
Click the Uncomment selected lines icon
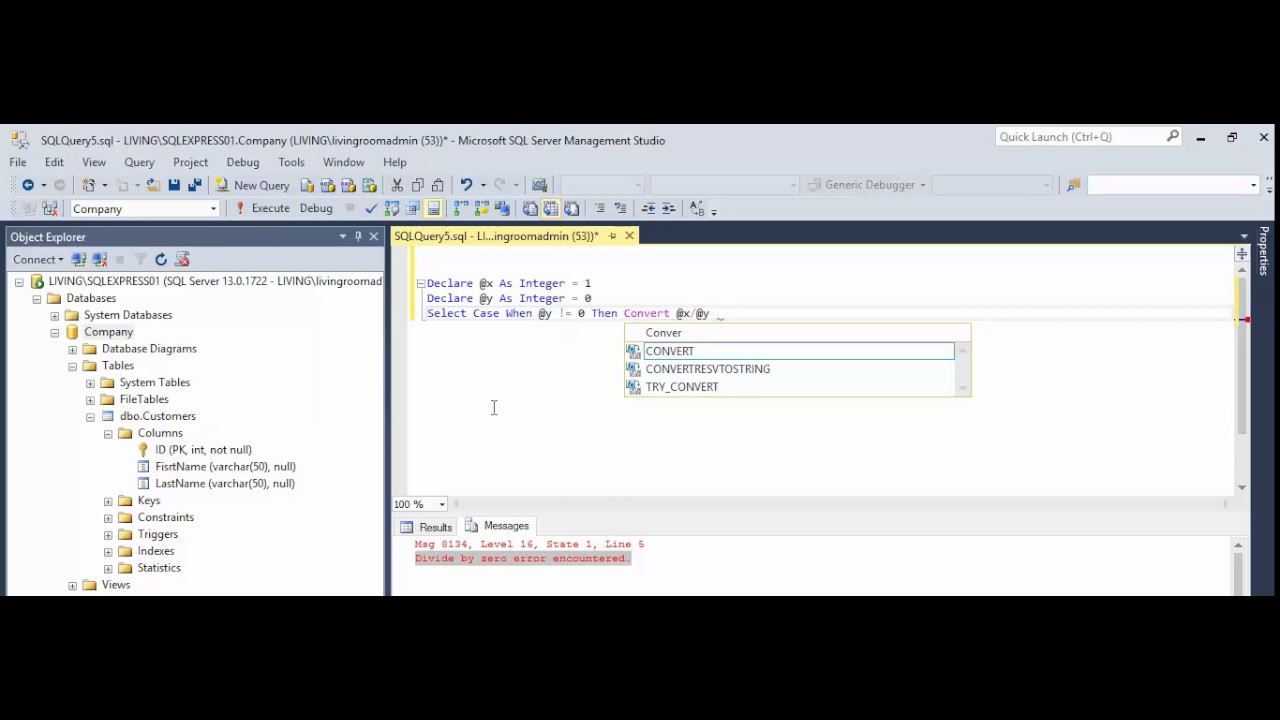coord(620,208)
